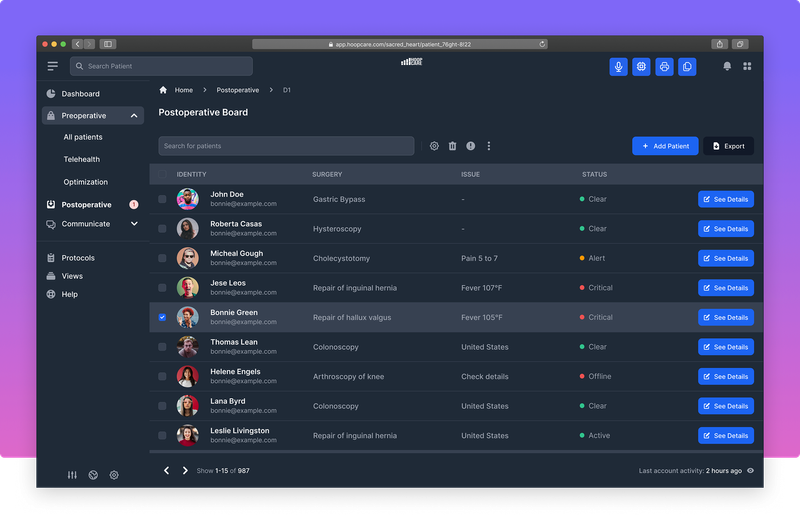Click the Home breadcrumb link
The width and height of the screenshot is (800, 515).
[x=183, y=90]
